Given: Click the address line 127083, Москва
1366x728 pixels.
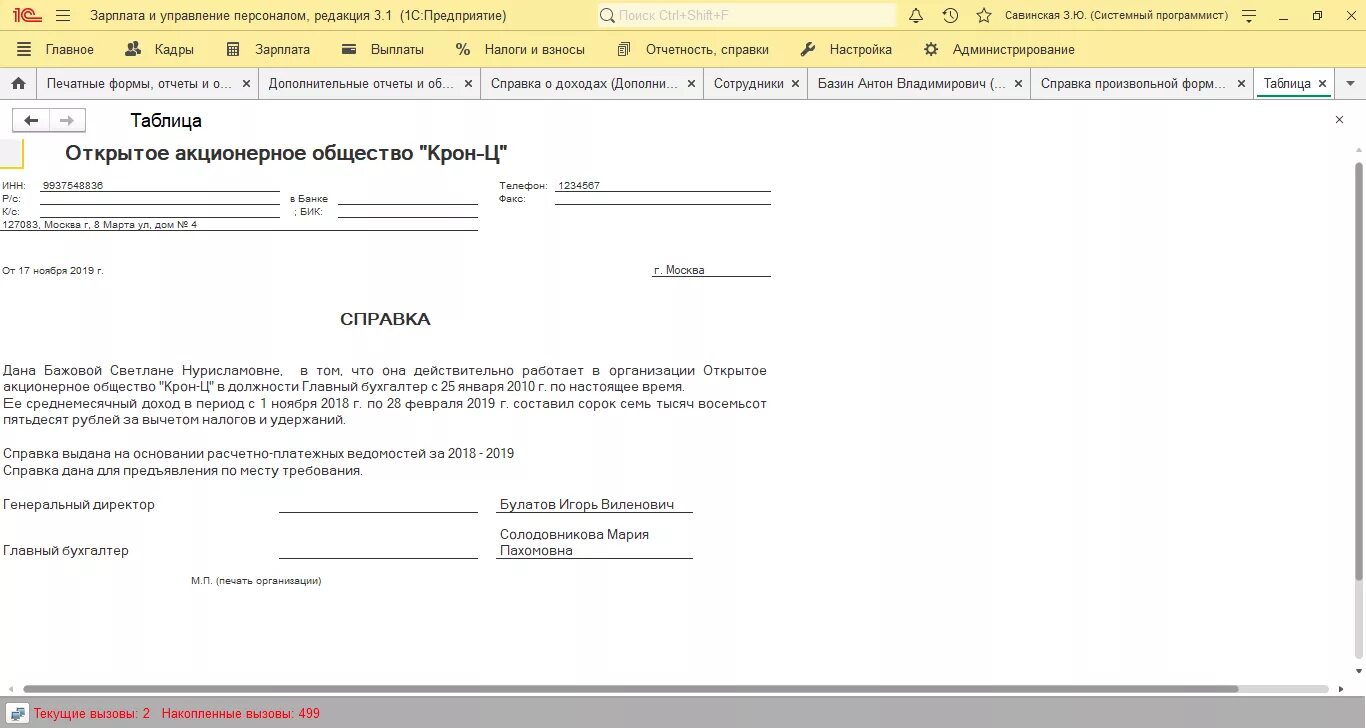Looking at the screenshot, I should pyautogui.click(x=100, y=224).
